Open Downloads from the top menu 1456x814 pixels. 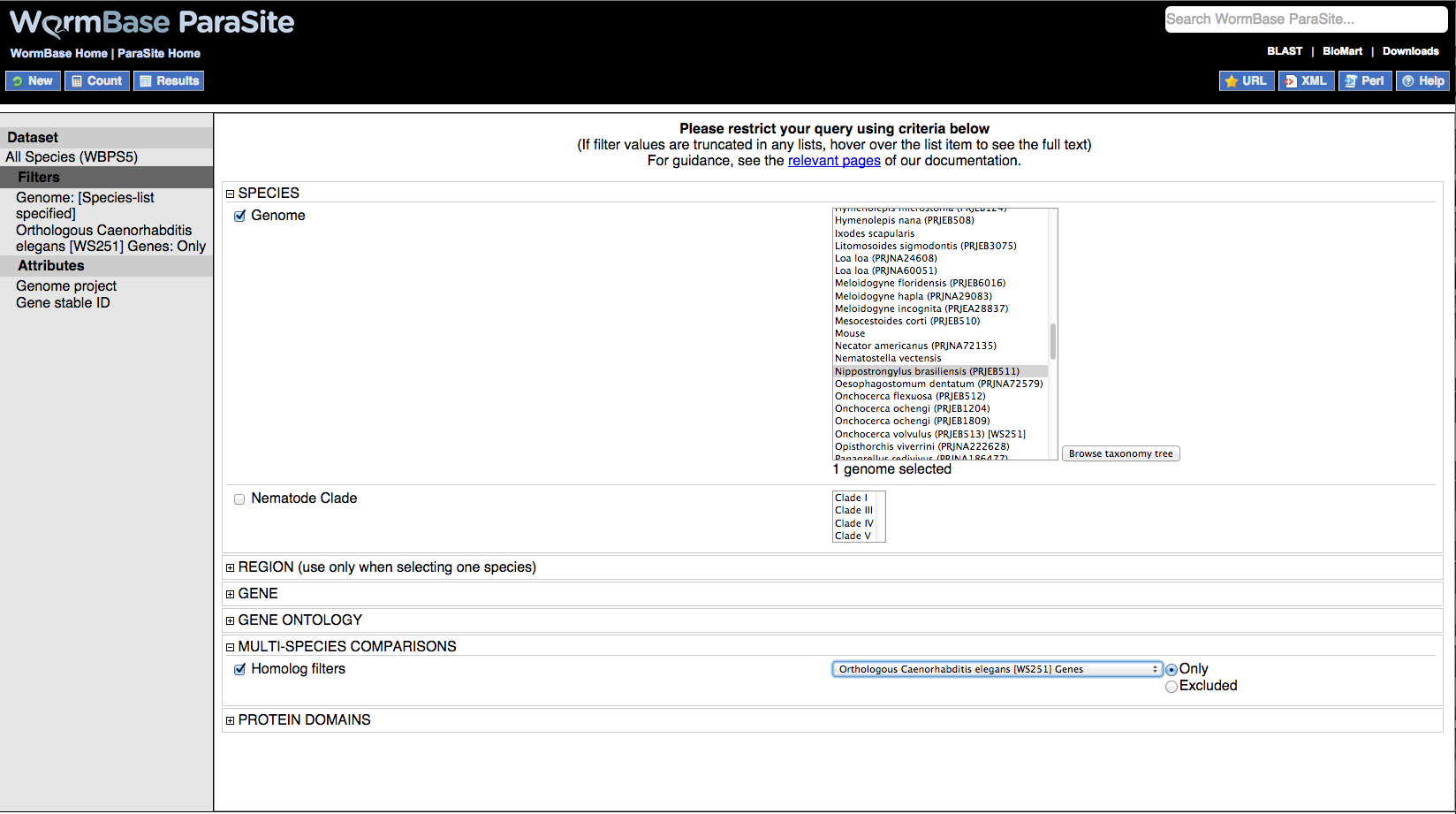(1410, 51)
